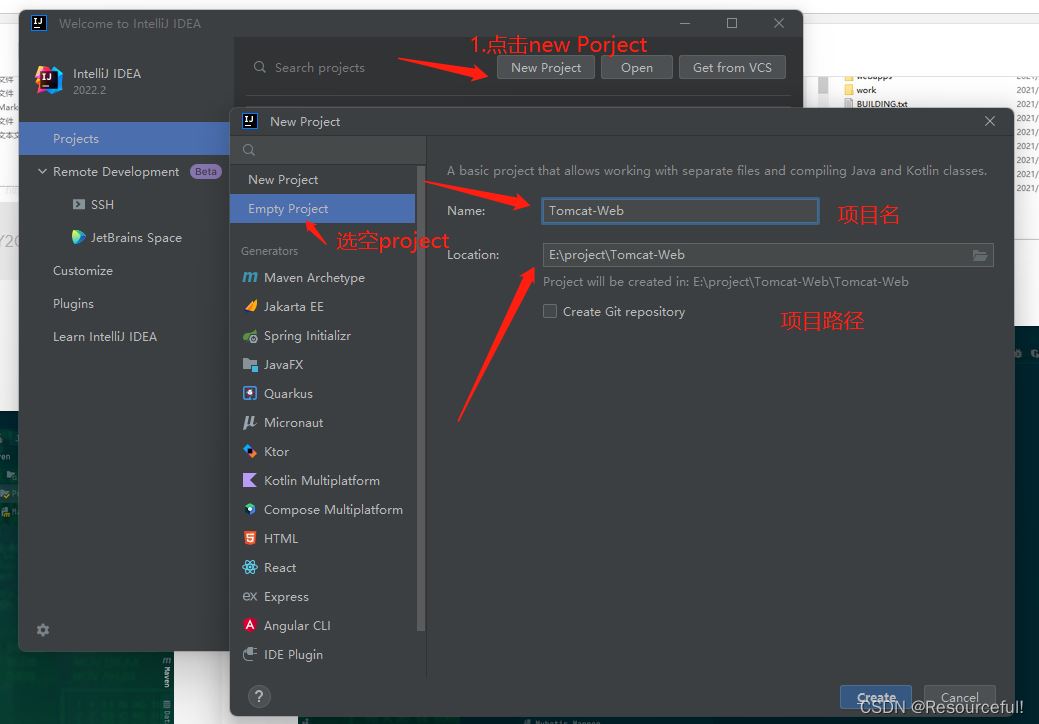The image size is (1039, 724).
Task: Collapse the Remote Development section
Action: (x=42, y=171)
